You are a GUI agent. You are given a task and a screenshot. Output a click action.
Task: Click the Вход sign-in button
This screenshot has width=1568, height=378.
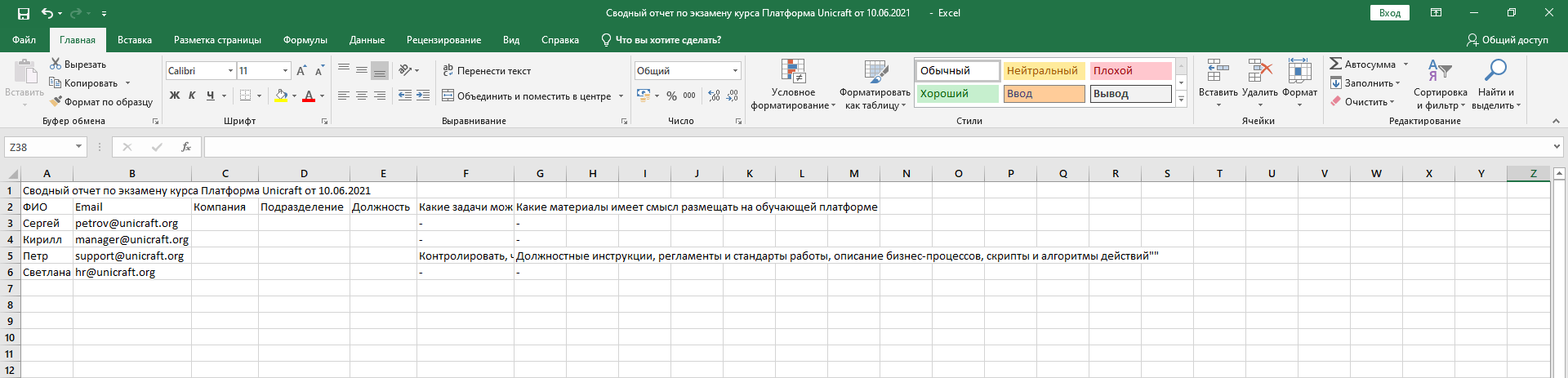coord(1389,13)
